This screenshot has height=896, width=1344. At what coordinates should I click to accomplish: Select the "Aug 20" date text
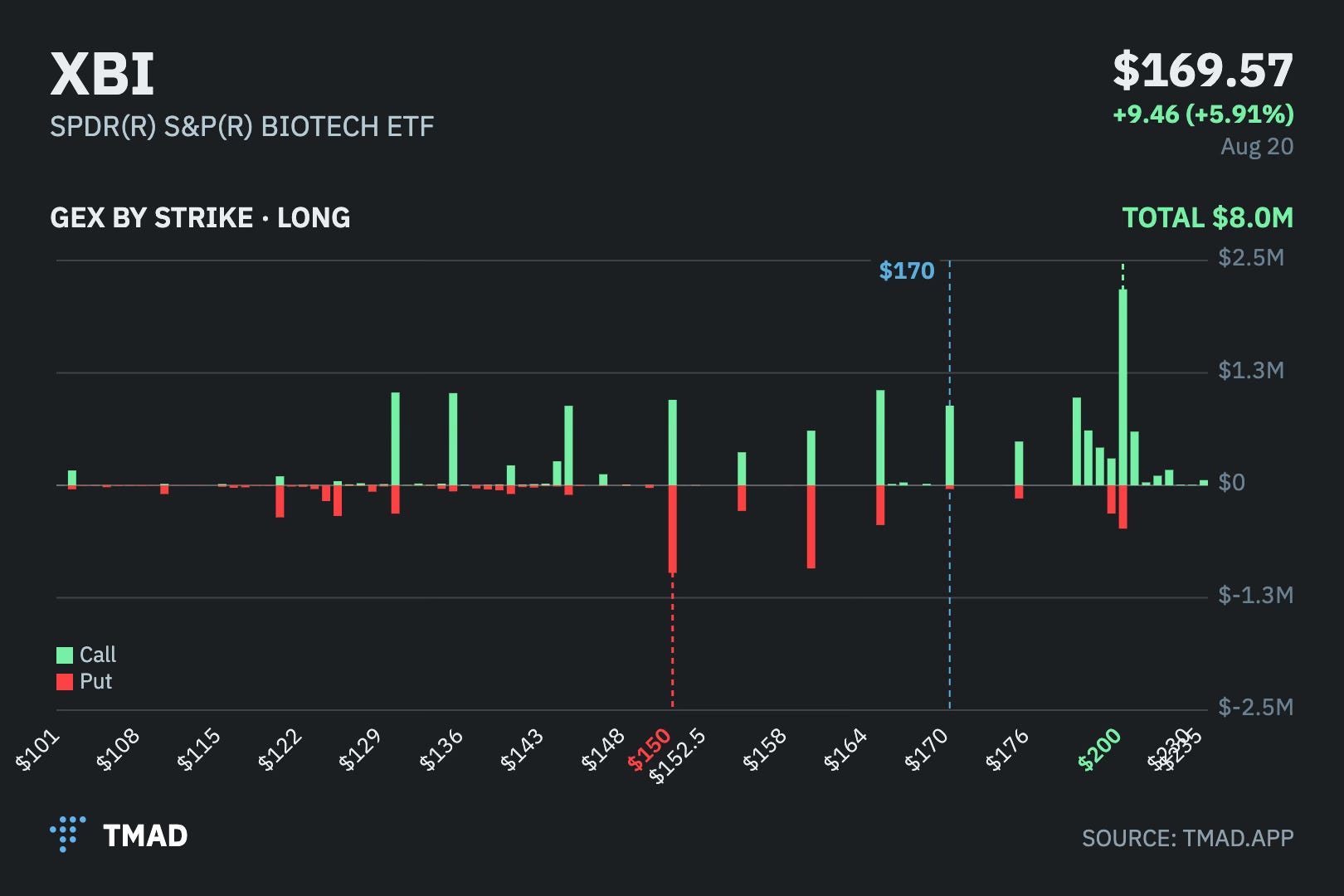point(1257,146)
